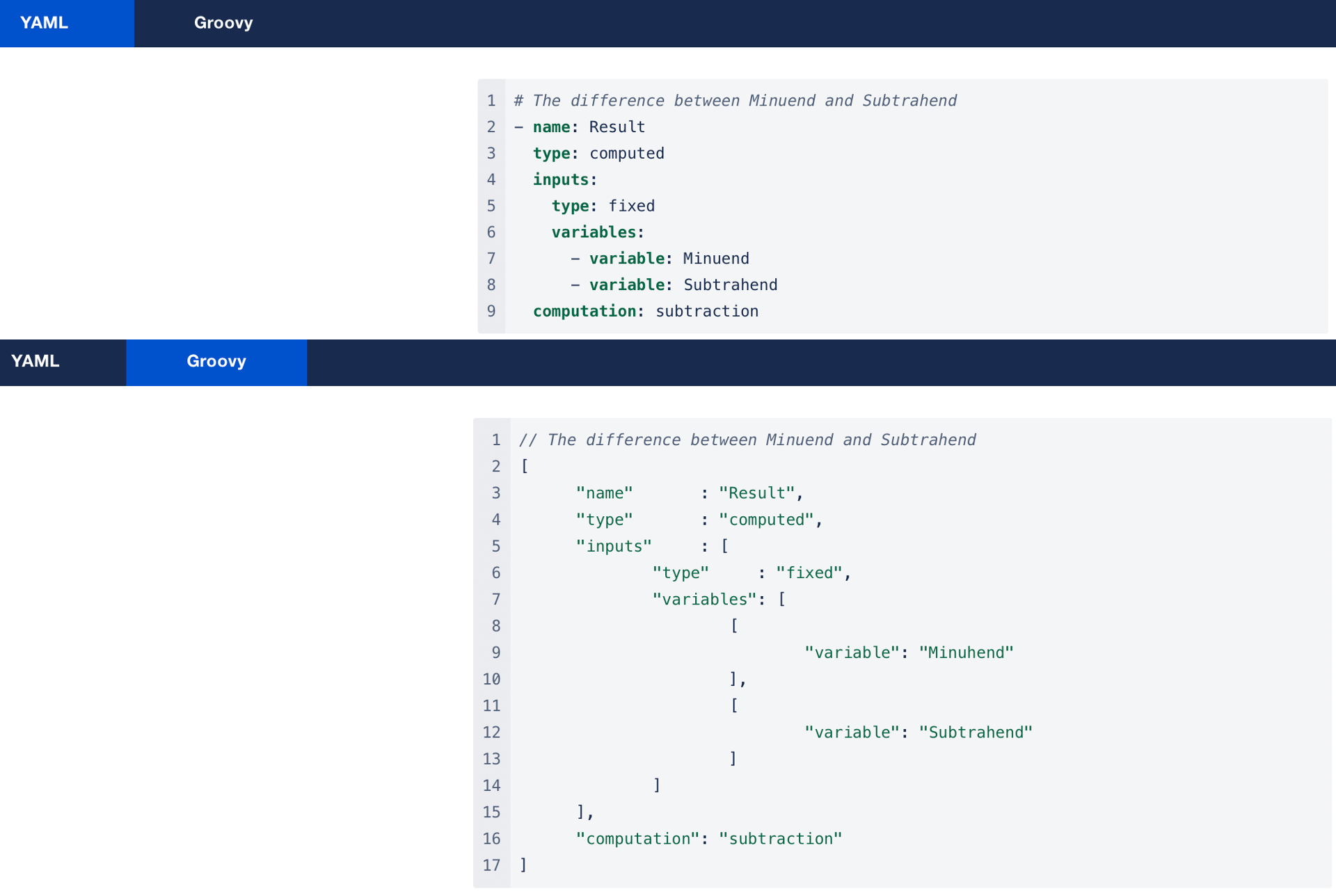Image resolution: width=1336 pixels, height=896 pixels.
Task: Switch to Groovy tab in the top bar
Action: click(x=223, y=23)
